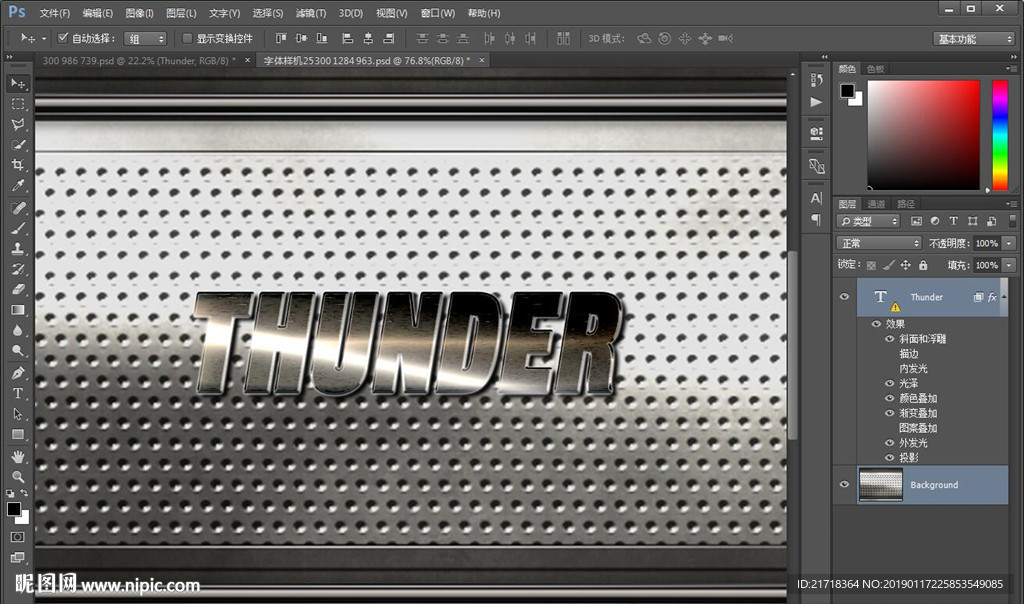
Task: Open the Paragraph panel icon
Action: pos(816,219)
